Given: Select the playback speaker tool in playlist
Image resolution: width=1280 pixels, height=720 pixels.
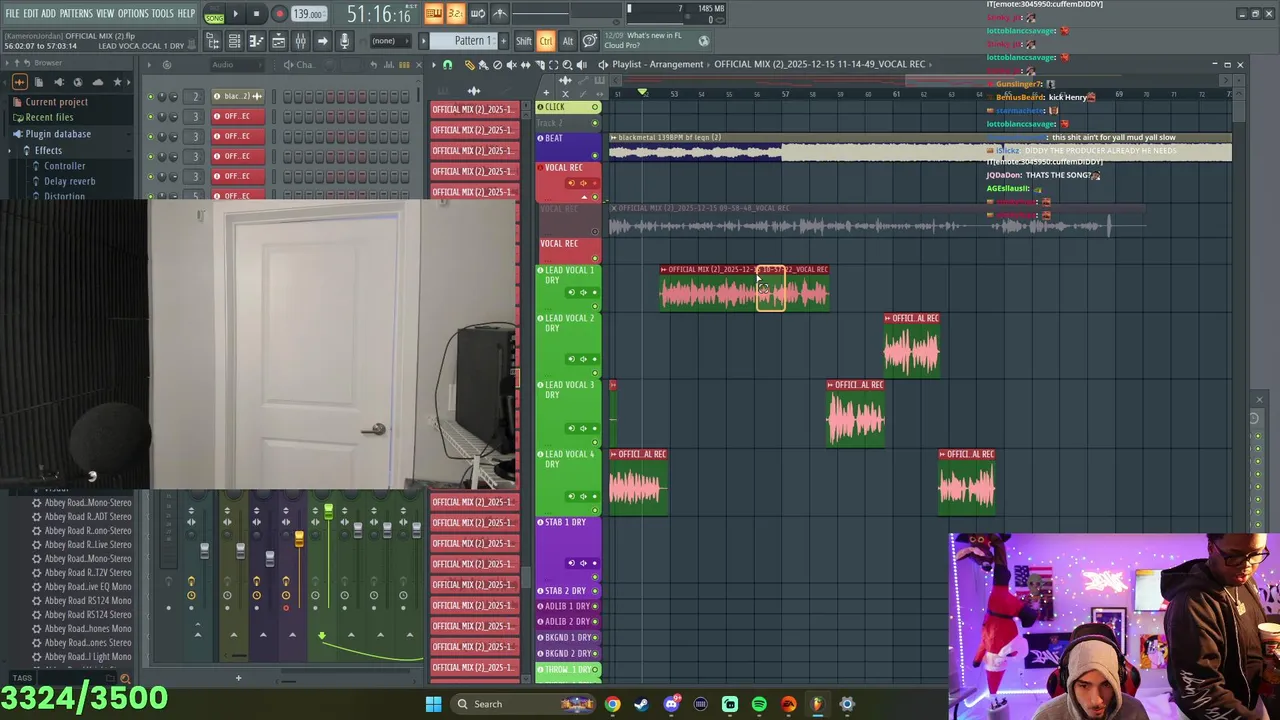Looking at the screenshot, I should pos(581,65).
